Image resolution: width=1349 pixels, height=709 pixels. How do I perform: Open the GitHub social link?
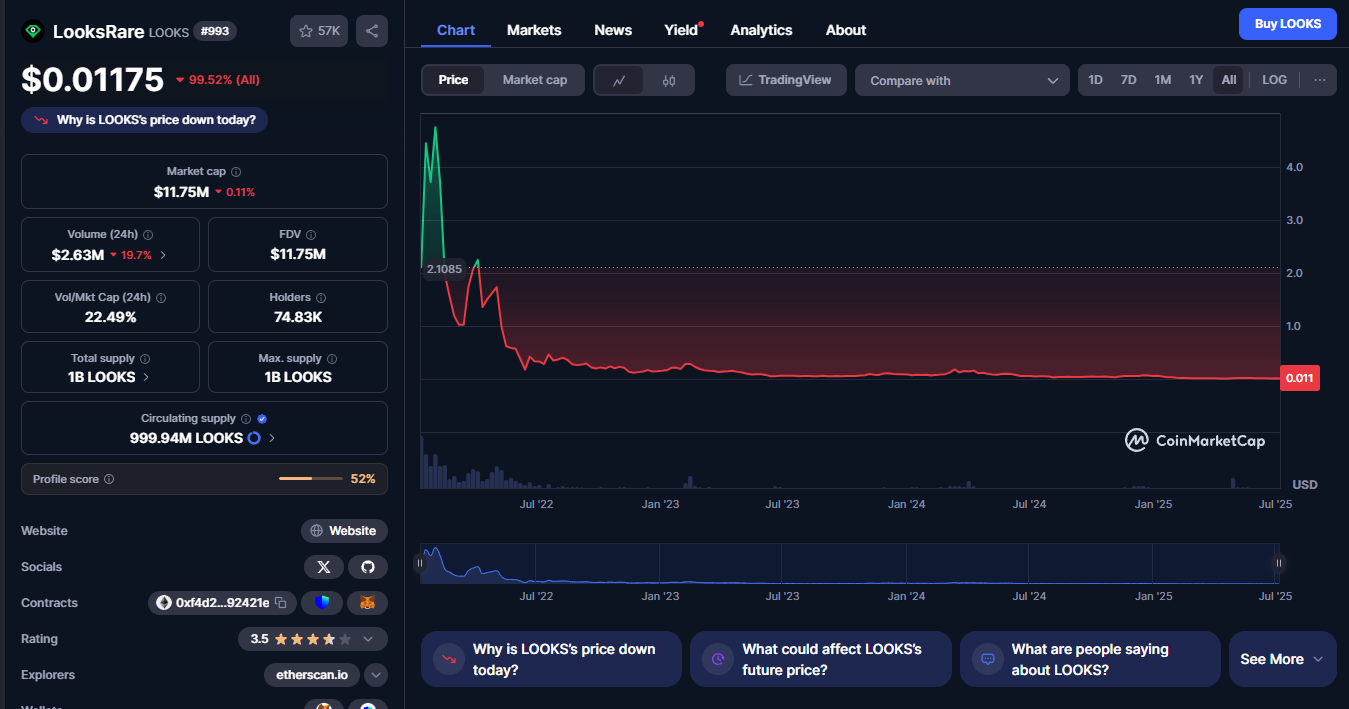[x=368, y=567]
